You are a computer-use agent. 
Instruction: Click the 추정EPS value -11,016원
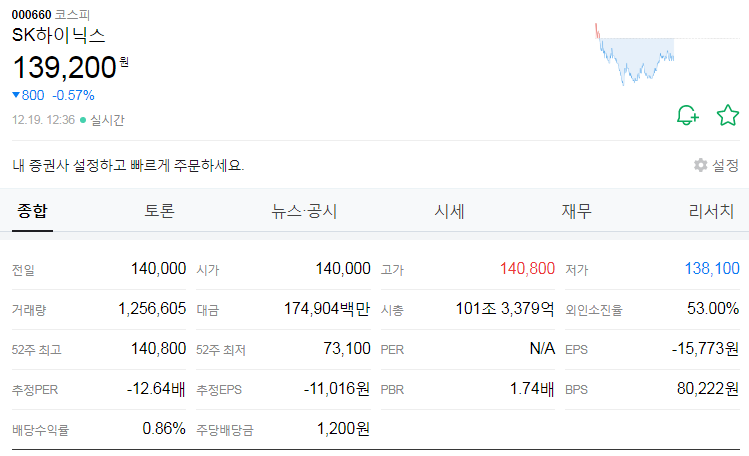(x=337, y=389)
